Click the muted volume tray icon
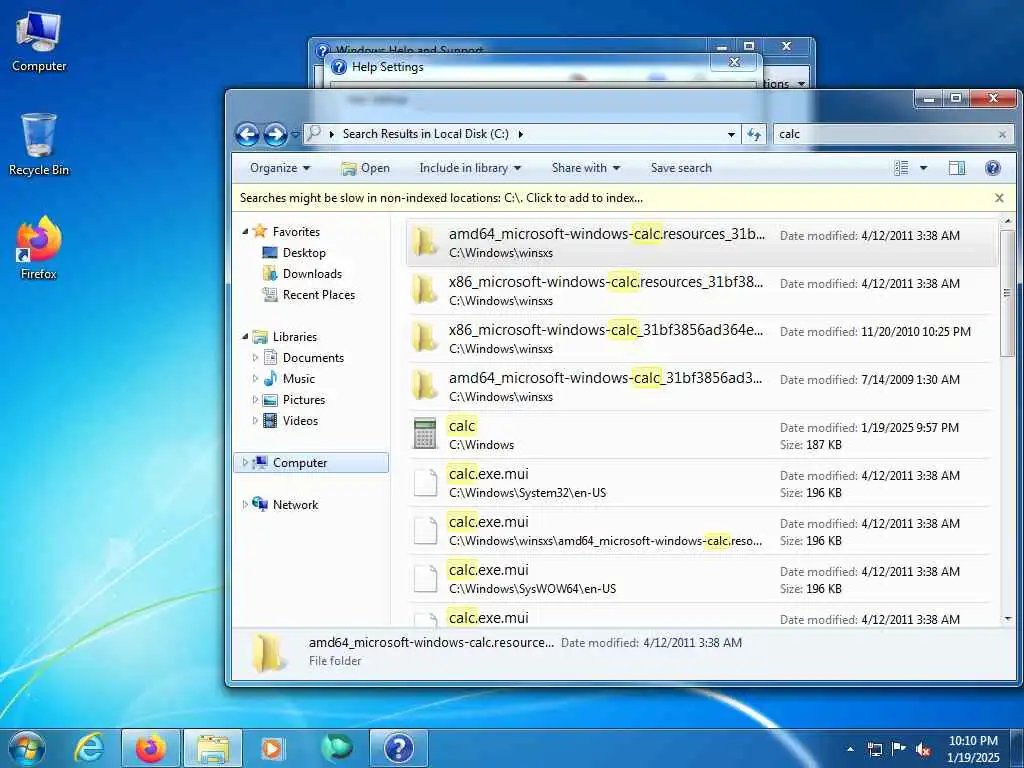The image size is (1024, 768). click(x=923, y=749)
